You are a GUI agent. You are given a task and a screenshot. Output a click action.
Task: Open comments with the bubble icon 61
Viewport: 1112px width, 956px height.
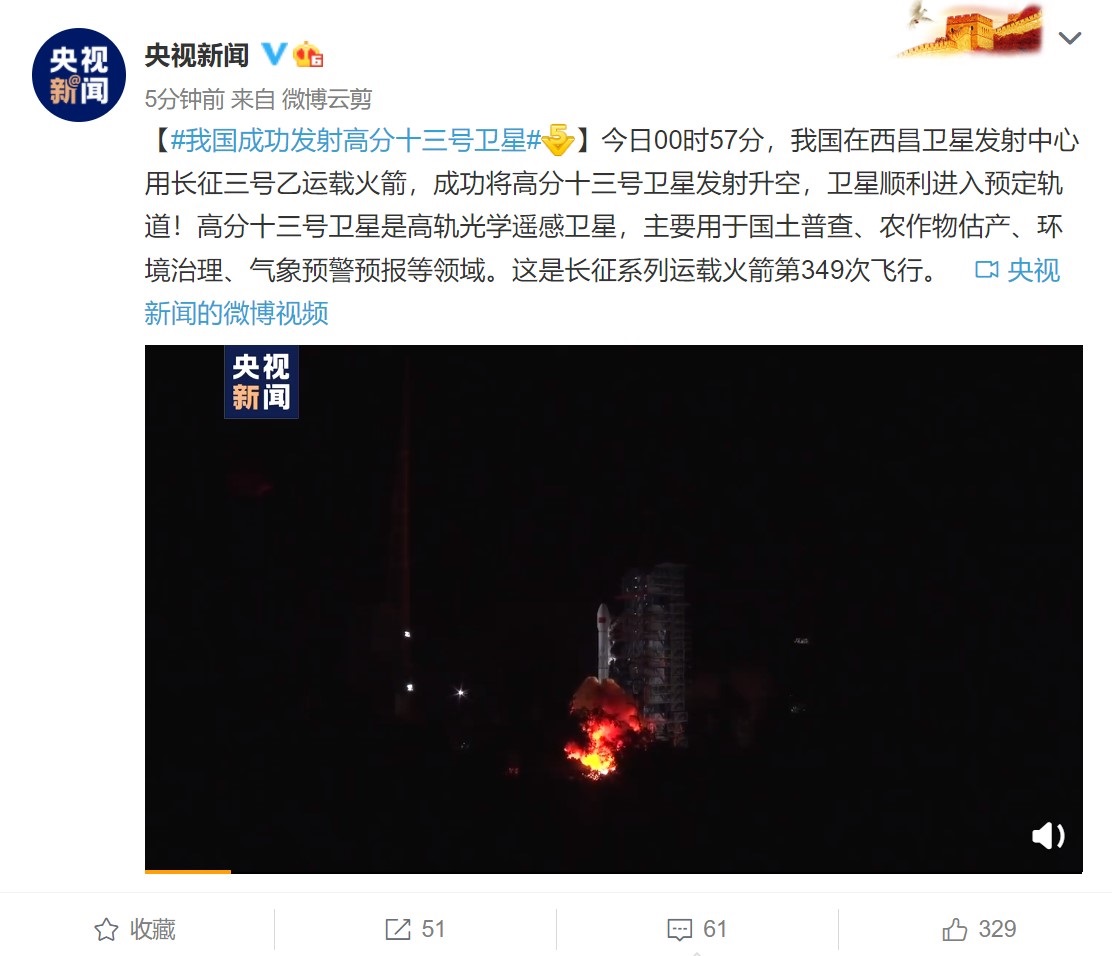pos(697,929)
